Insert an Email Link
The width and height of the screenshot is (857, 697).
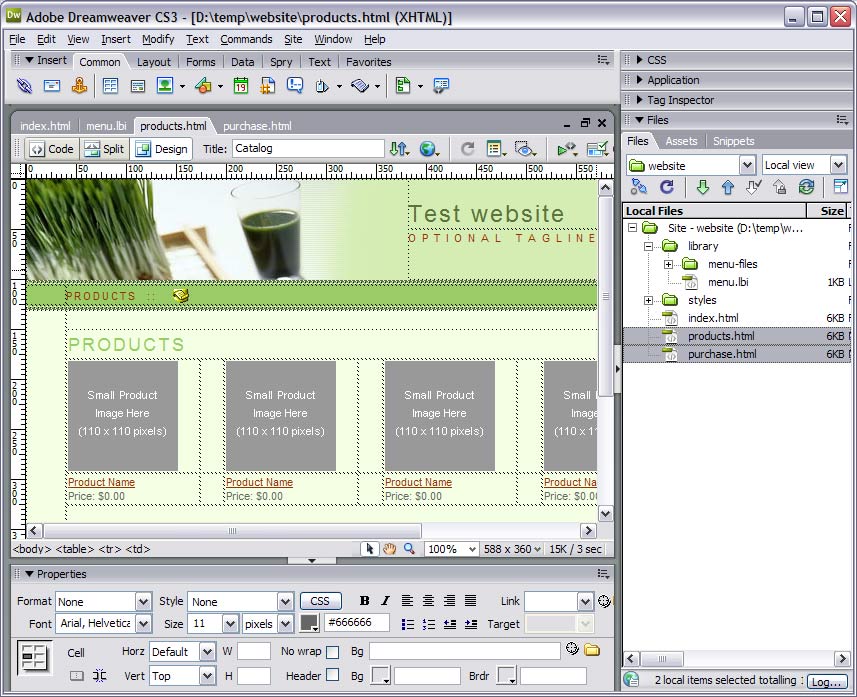point(52,86)
